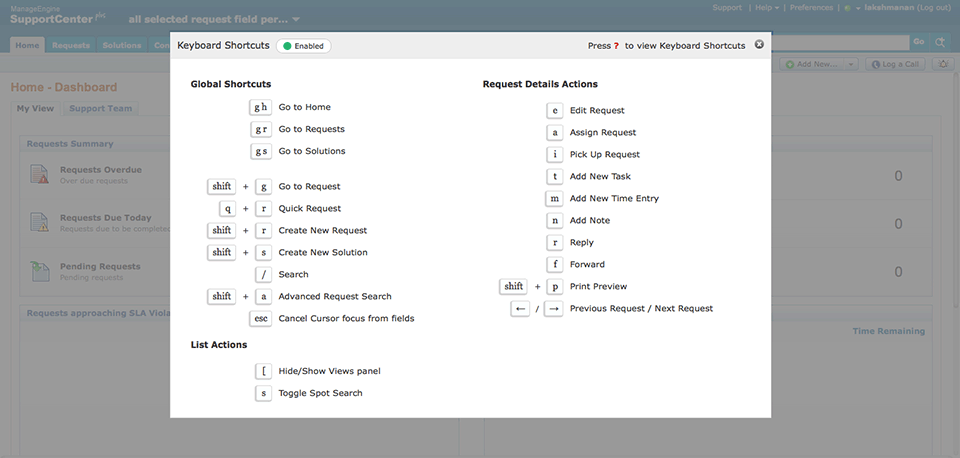Viewport: 960px width, 458px height.
Task: Click the Requests Overdue link
Action: coord(100,170)
